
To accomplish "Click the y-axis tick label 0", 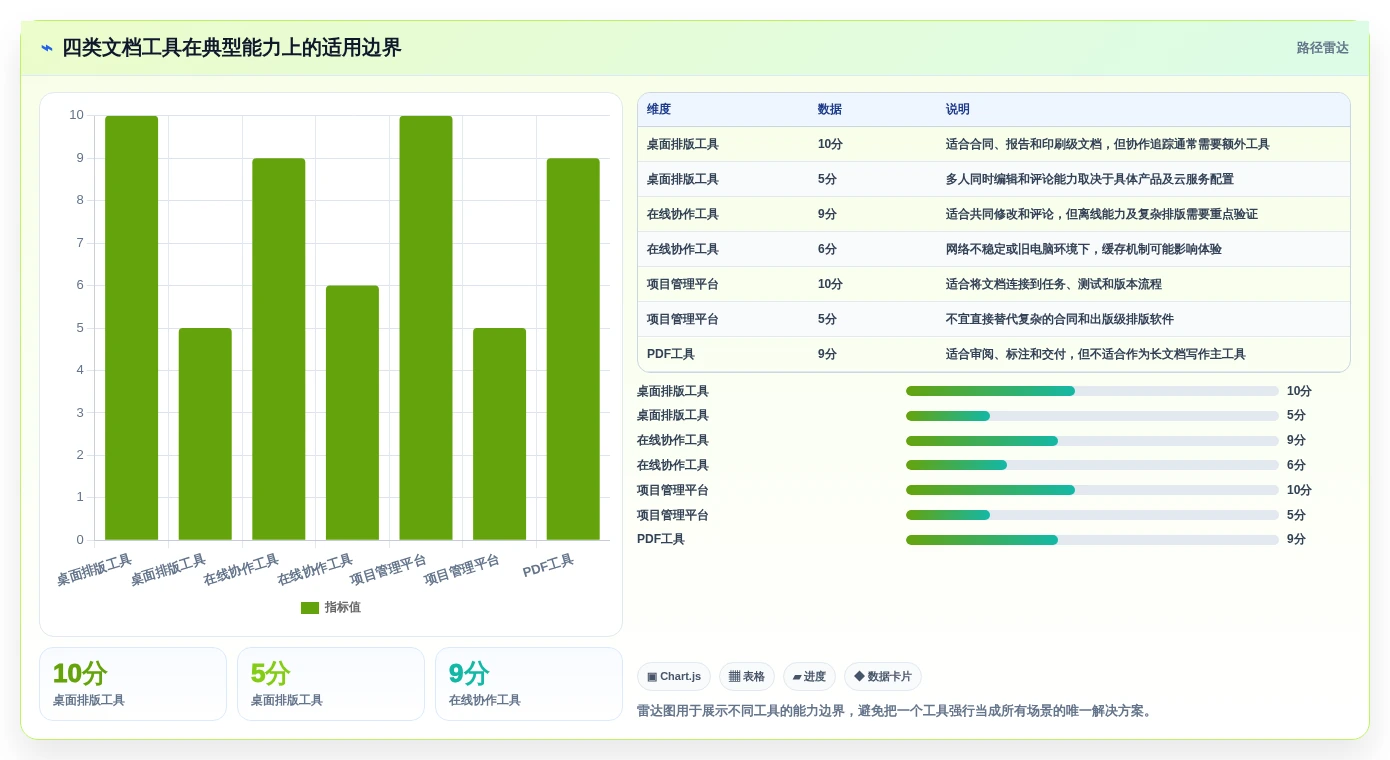I will pos(80,540).
